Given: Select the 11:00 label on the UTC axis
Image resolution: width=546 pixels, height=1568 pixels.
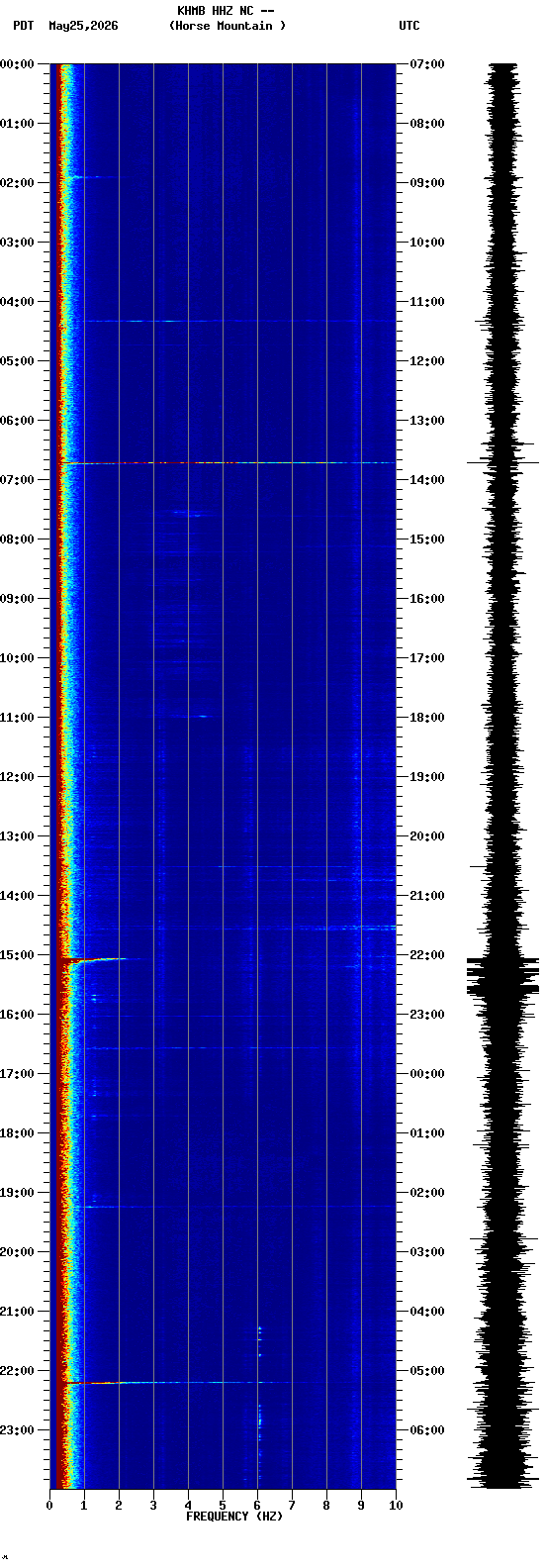Looking at the screenshot, I should click(427, 302).
